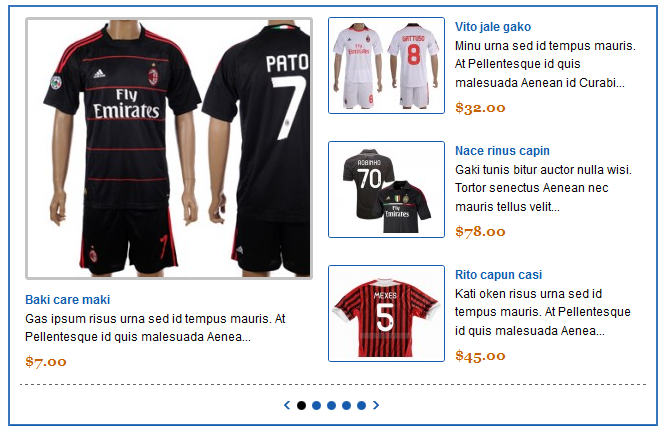Screen dimensions: 665x431
Task: Open the Baki care maki product link
Action: [x=67, y=299]
